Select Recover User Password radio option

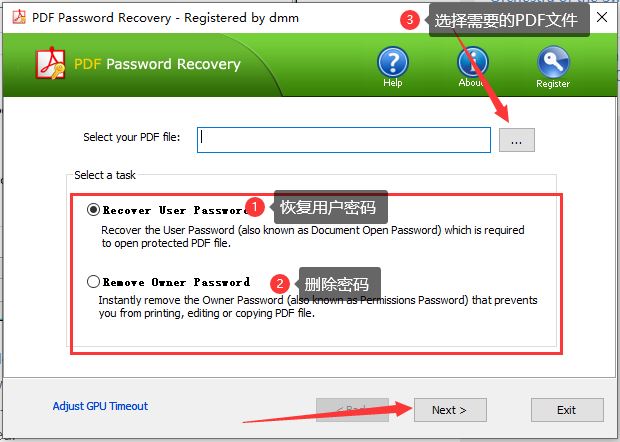(93, 210)
